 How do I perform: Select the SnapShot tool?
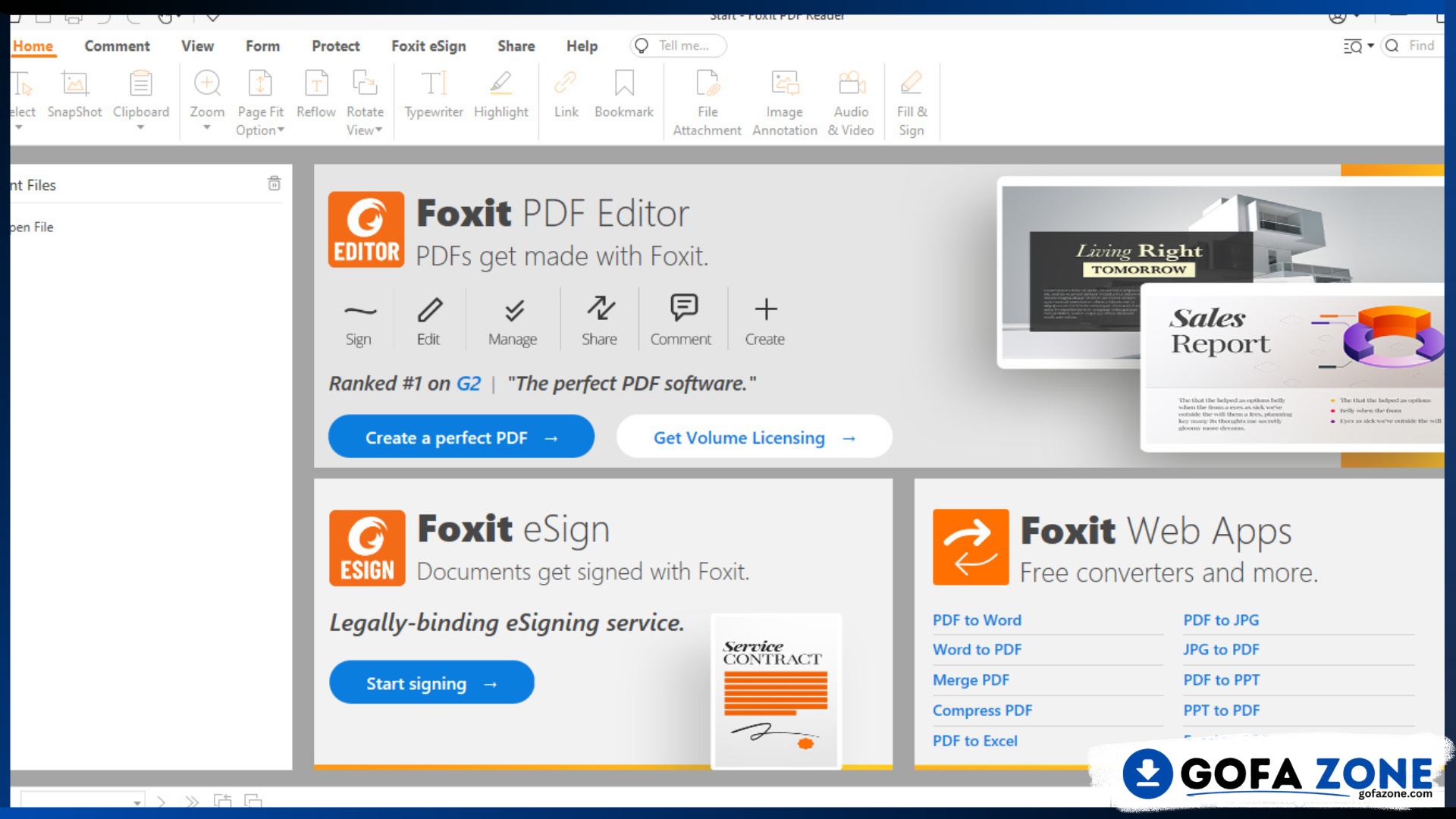(74, 95)
